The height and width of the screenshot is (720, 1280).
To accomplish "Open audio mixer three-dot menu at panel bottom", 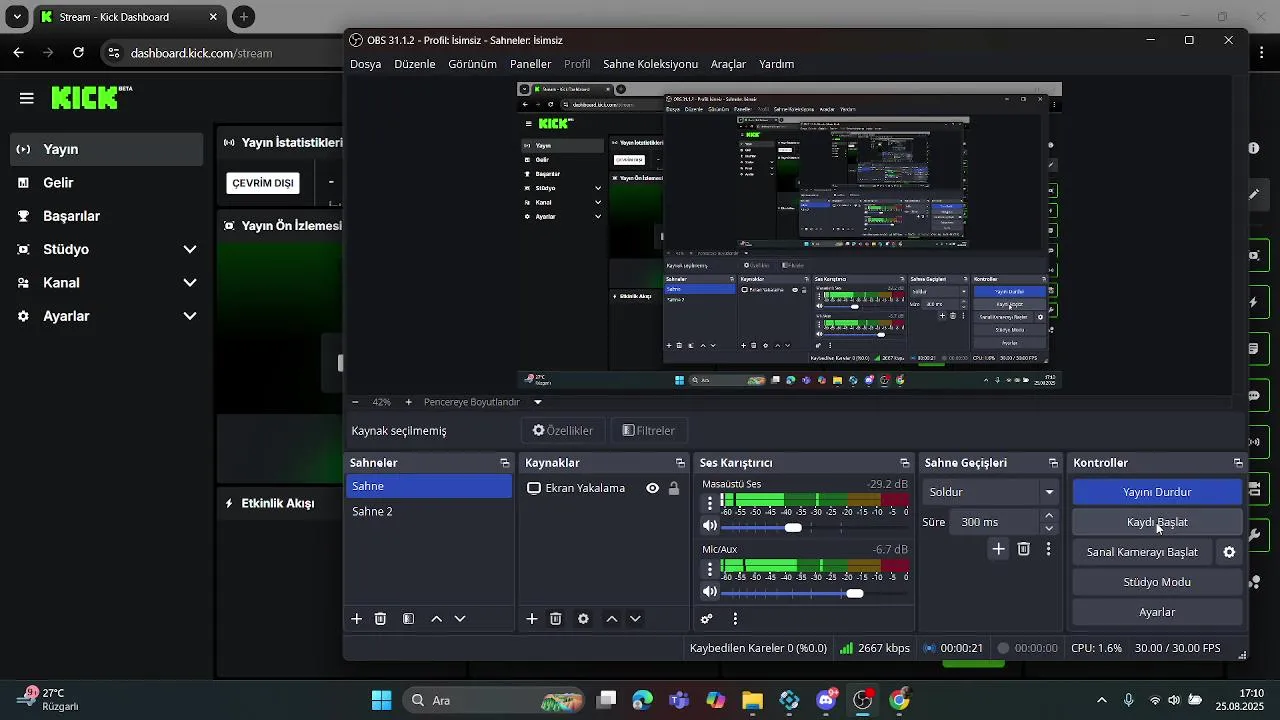I will (x=735, y=619).
